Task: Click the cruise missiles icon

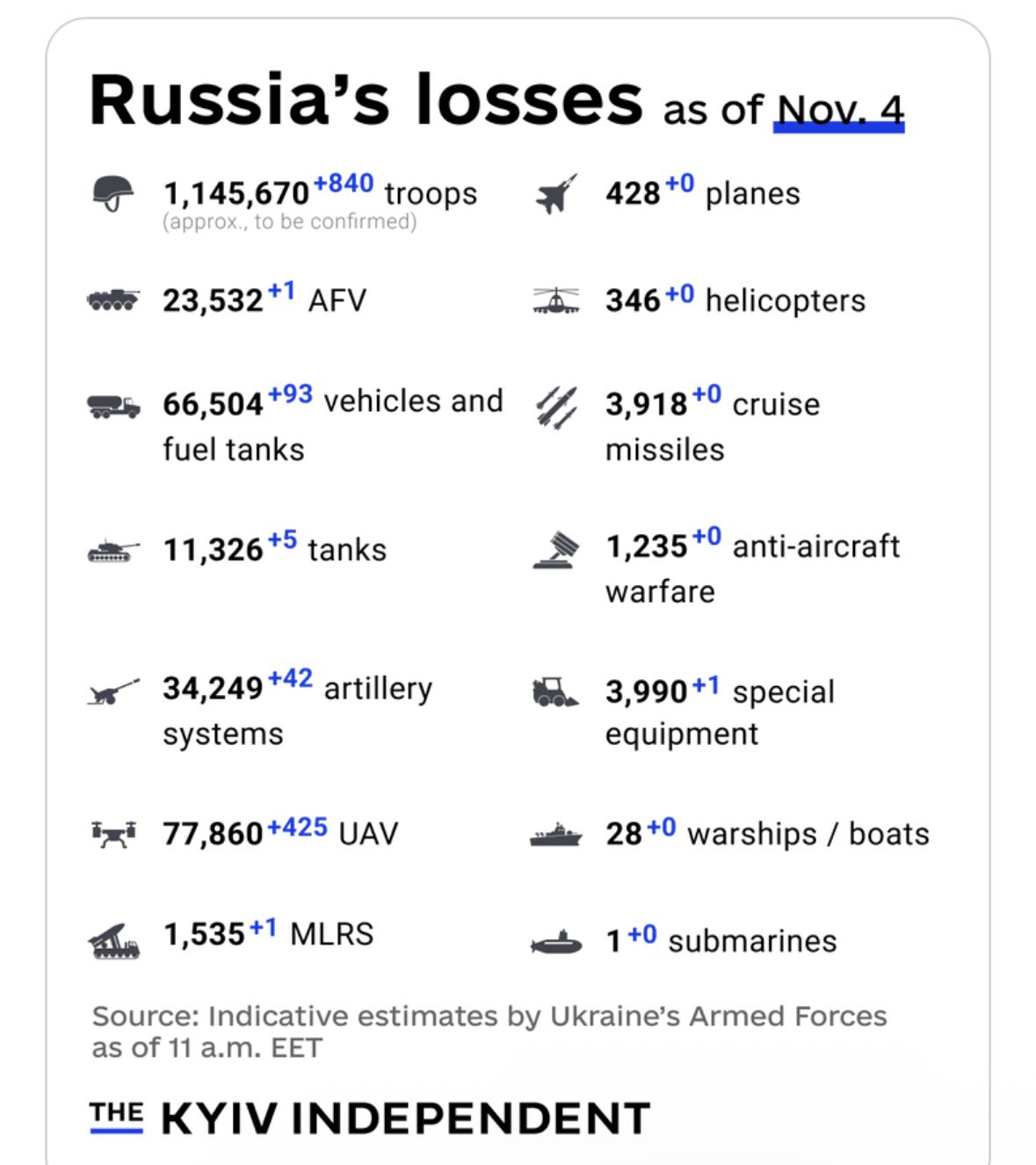Action: [556, 406]
